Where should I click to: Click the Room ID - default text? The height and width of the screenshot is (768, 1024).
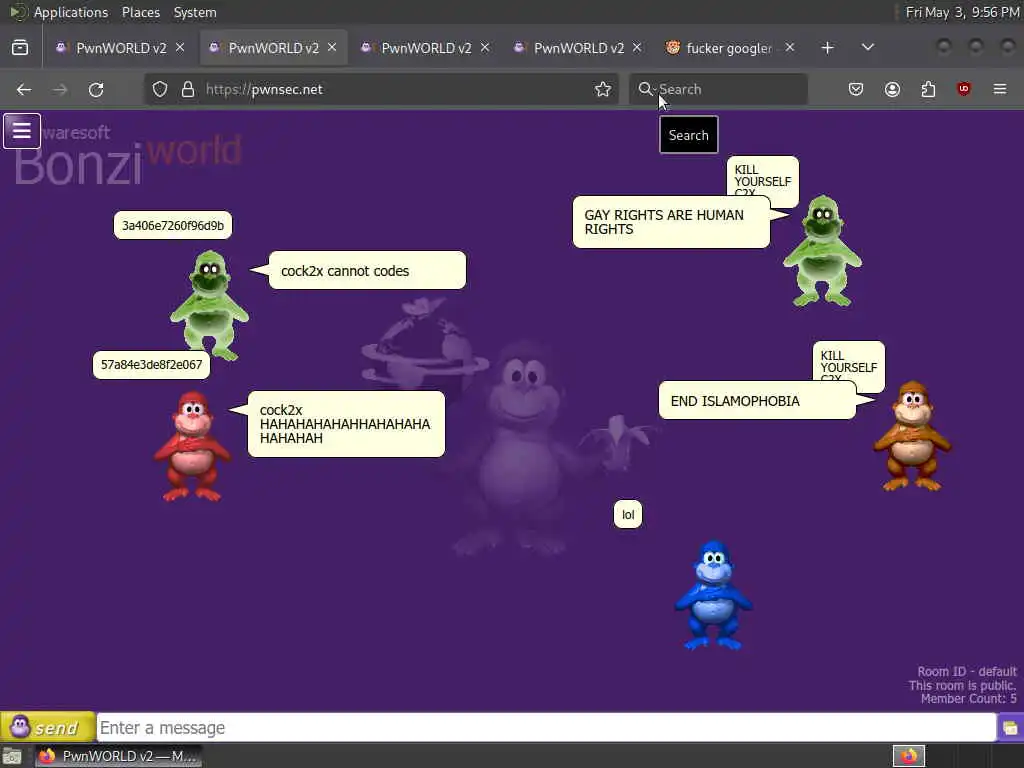coord(967,671)
